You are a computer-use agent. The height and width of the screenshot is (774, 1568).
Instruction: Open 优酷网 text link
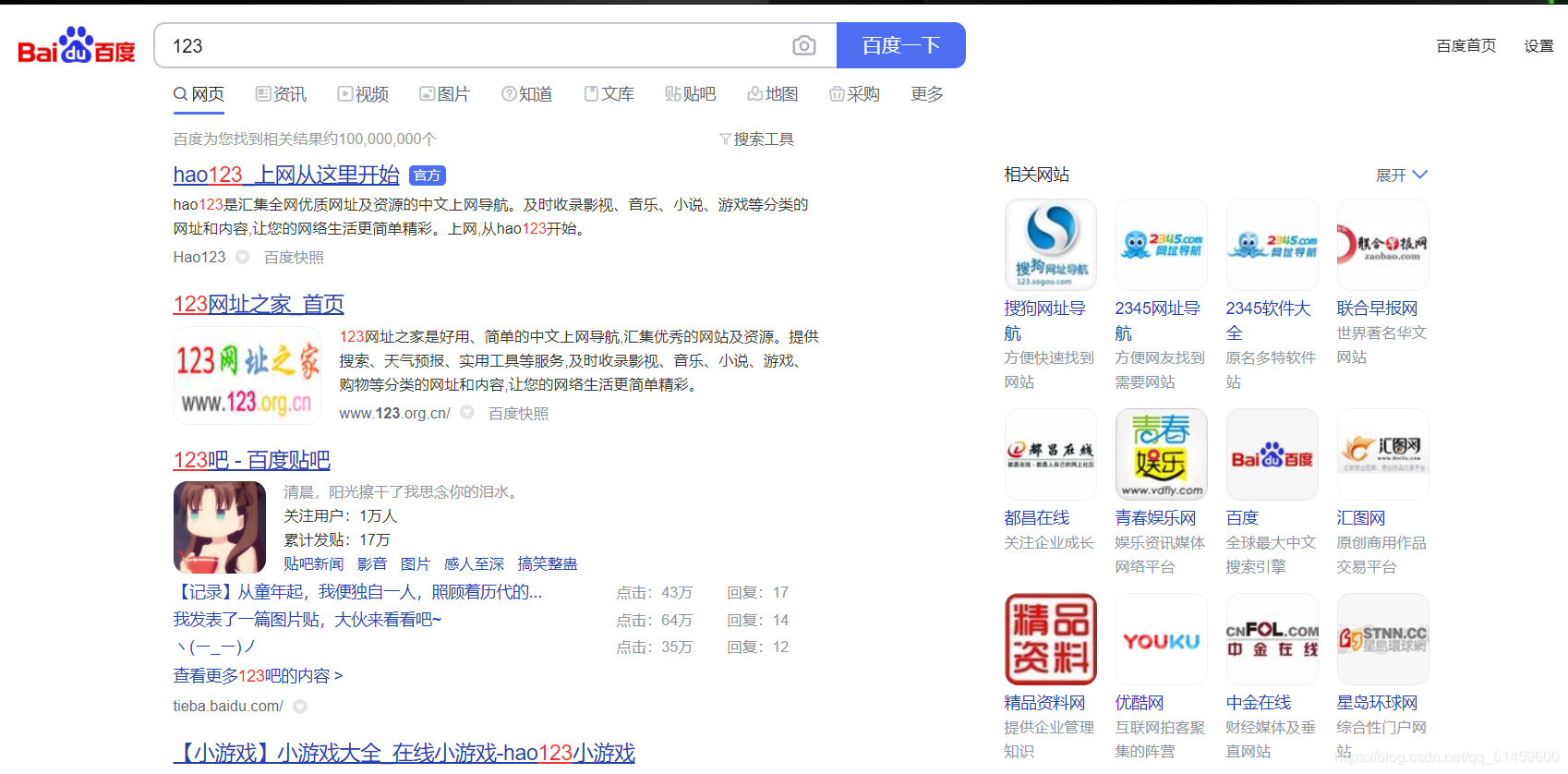pos(1140,703)
